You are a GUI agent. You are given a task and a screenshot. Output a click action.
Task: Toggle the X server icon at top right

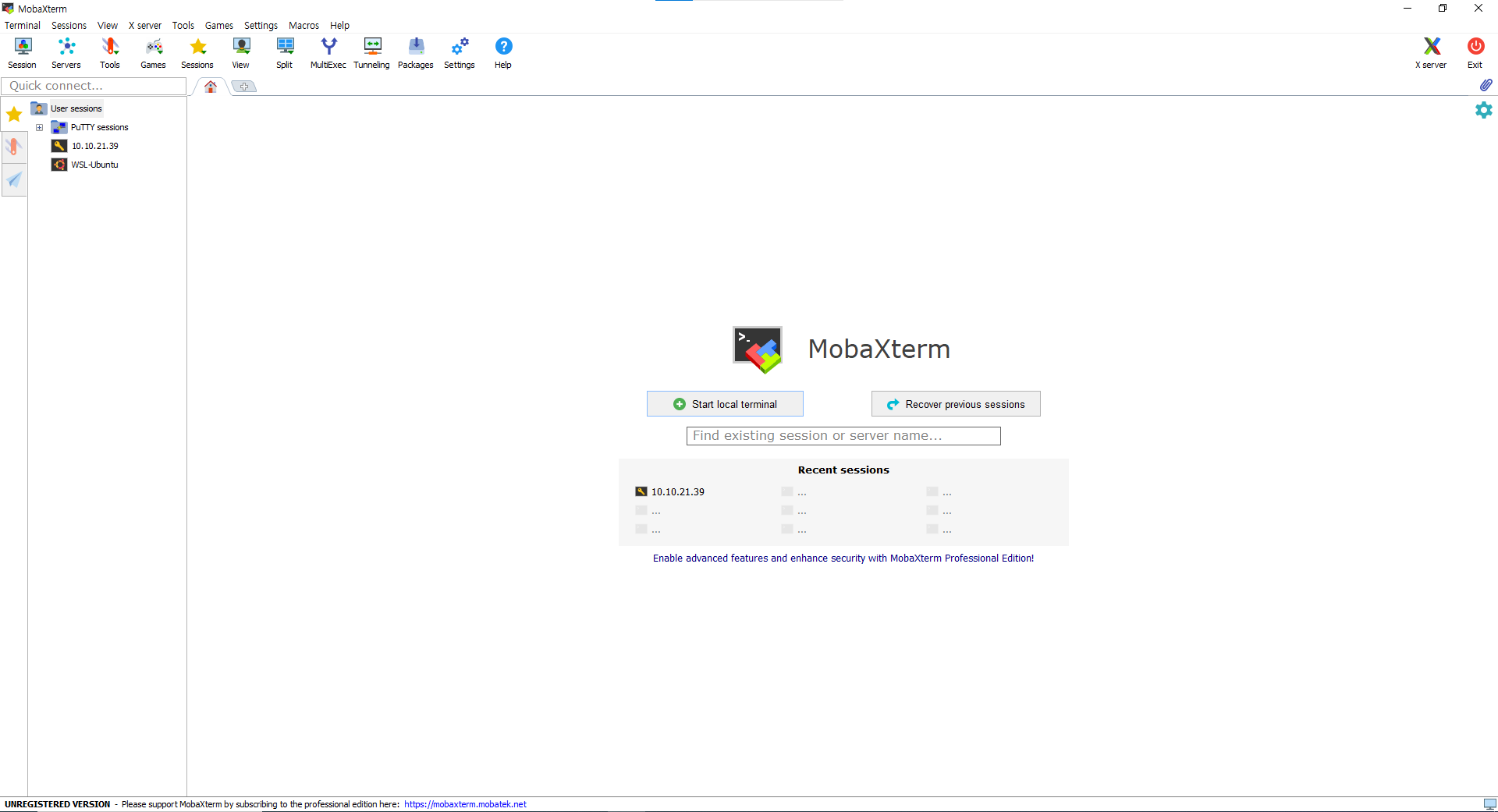[1431, 53]
